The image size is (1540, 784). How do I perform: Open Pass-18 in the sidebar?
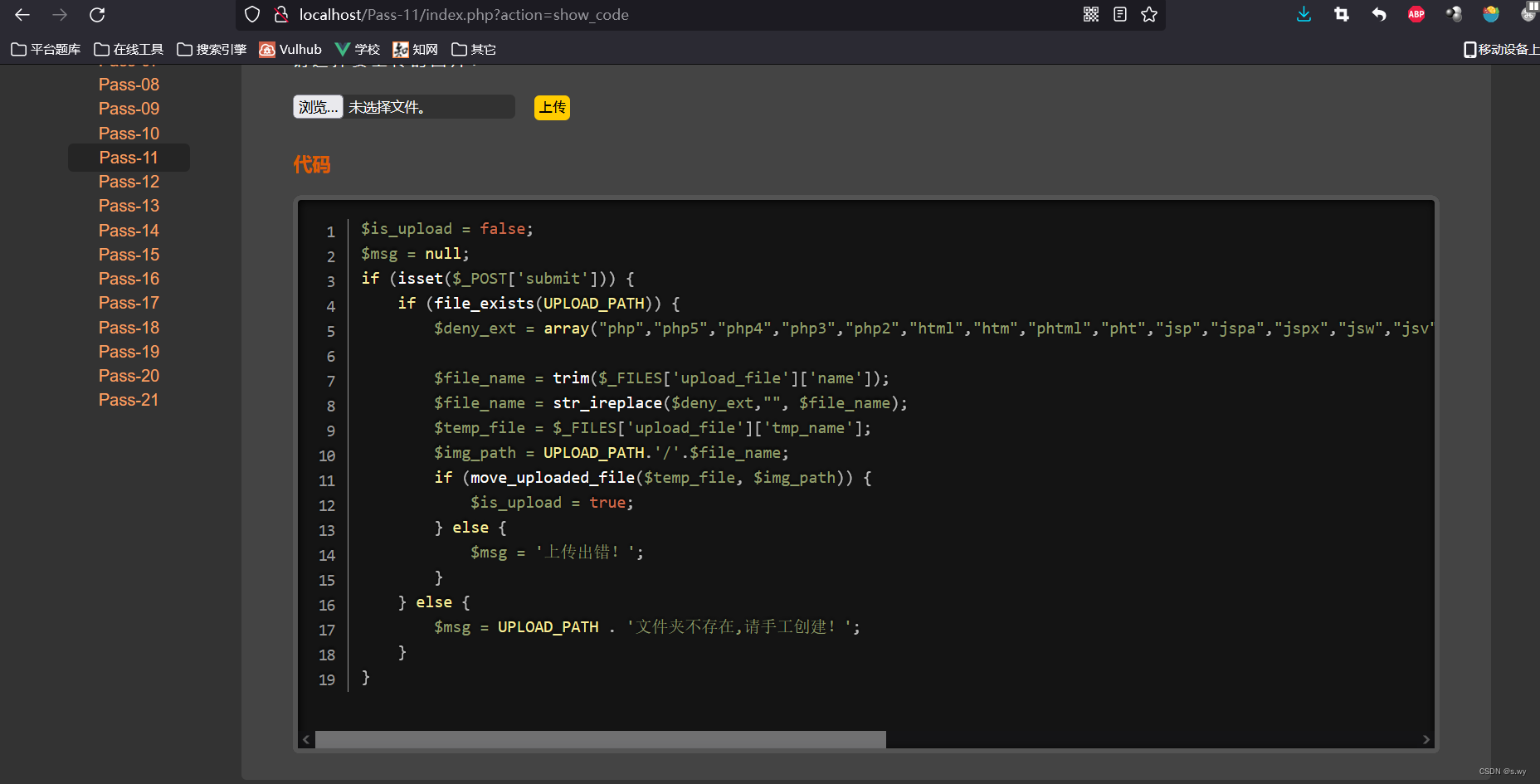pyautogui.click(x=129, y=328)
